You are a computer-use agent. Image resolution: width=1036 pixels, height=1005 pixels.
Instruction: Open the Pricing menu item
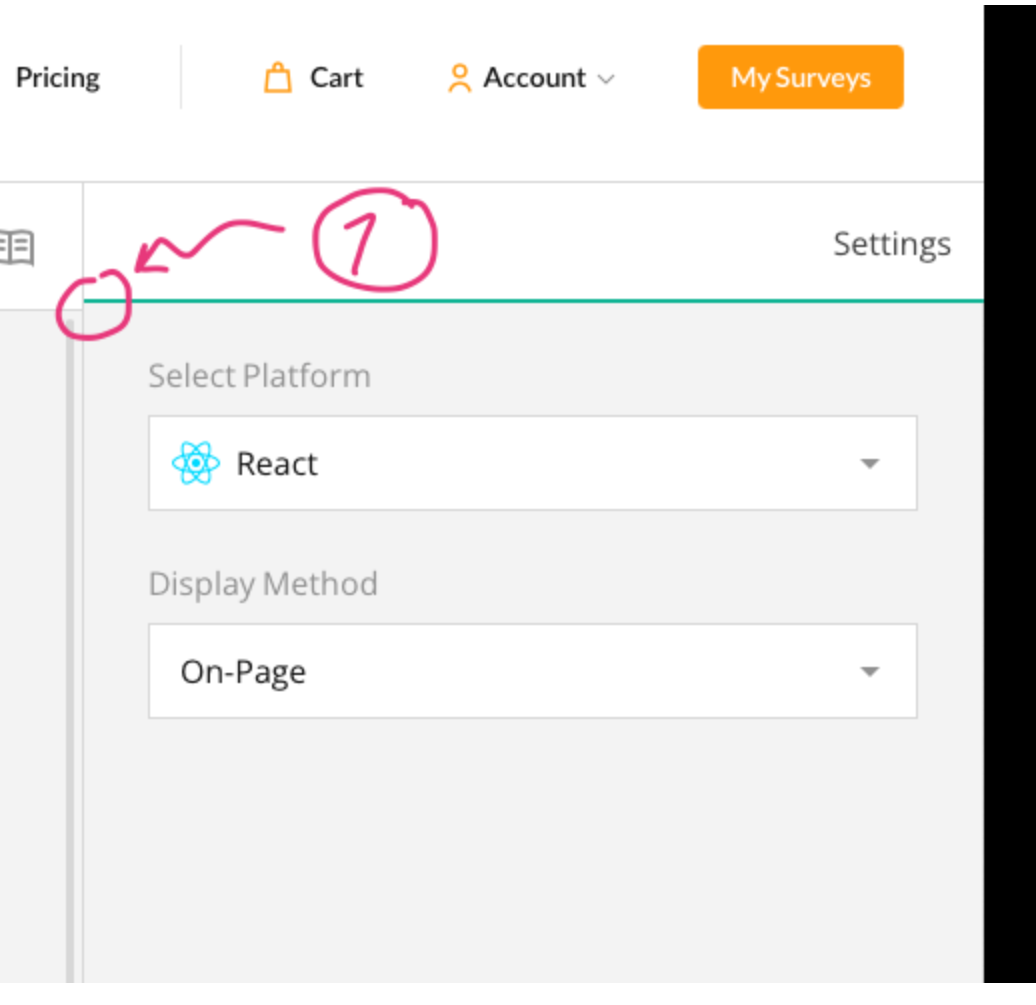click(57, 77)
